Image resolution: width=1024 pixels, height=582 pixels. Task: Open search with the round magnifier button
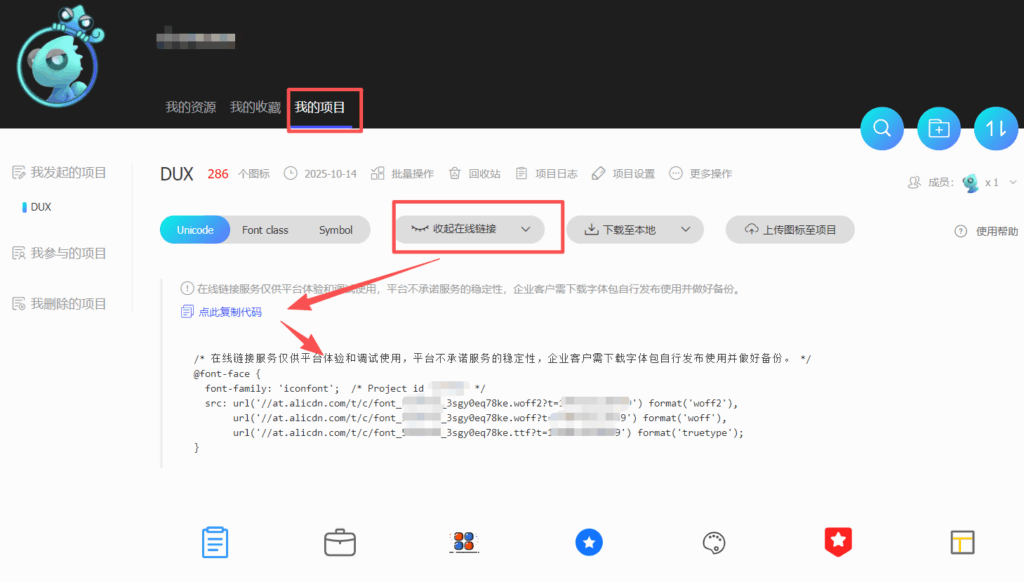pyautogui.click(x=882, y=128)
